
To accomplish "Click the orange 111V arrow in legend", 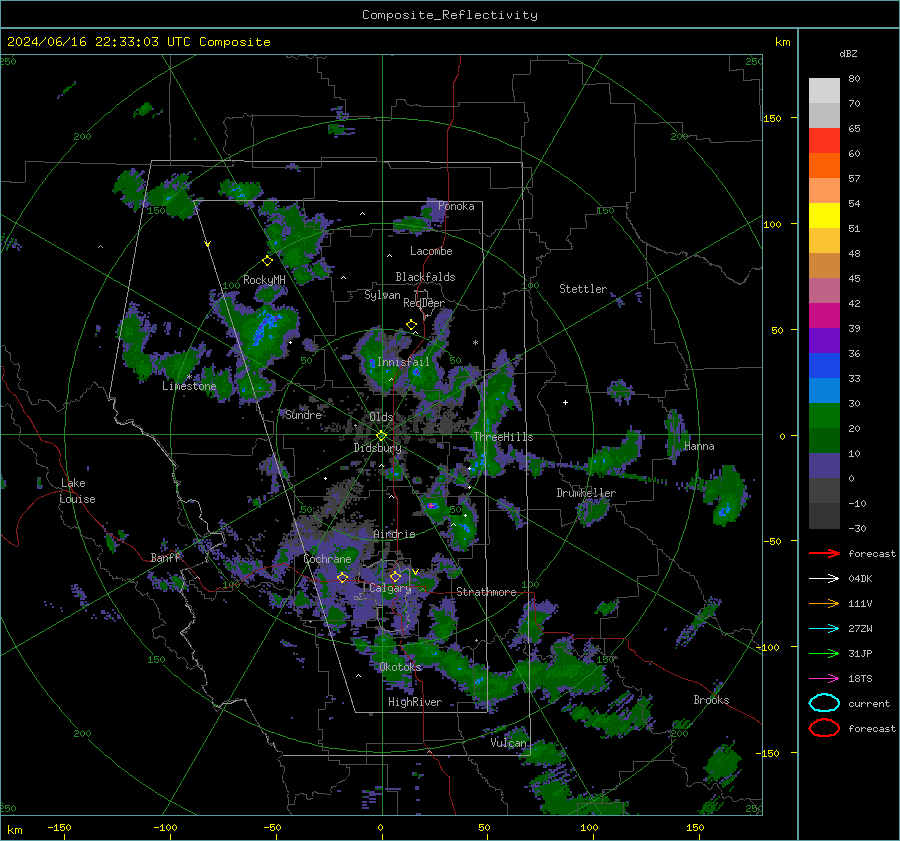I will pos(824,603).
